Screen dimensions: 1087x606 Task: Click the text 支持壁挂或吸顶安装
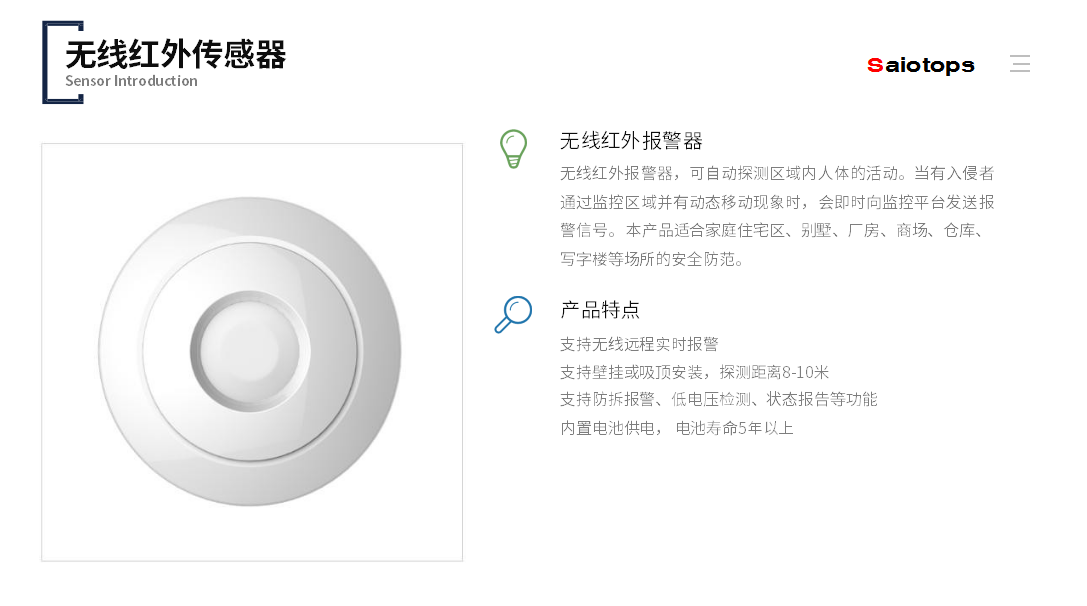[631, 372]
